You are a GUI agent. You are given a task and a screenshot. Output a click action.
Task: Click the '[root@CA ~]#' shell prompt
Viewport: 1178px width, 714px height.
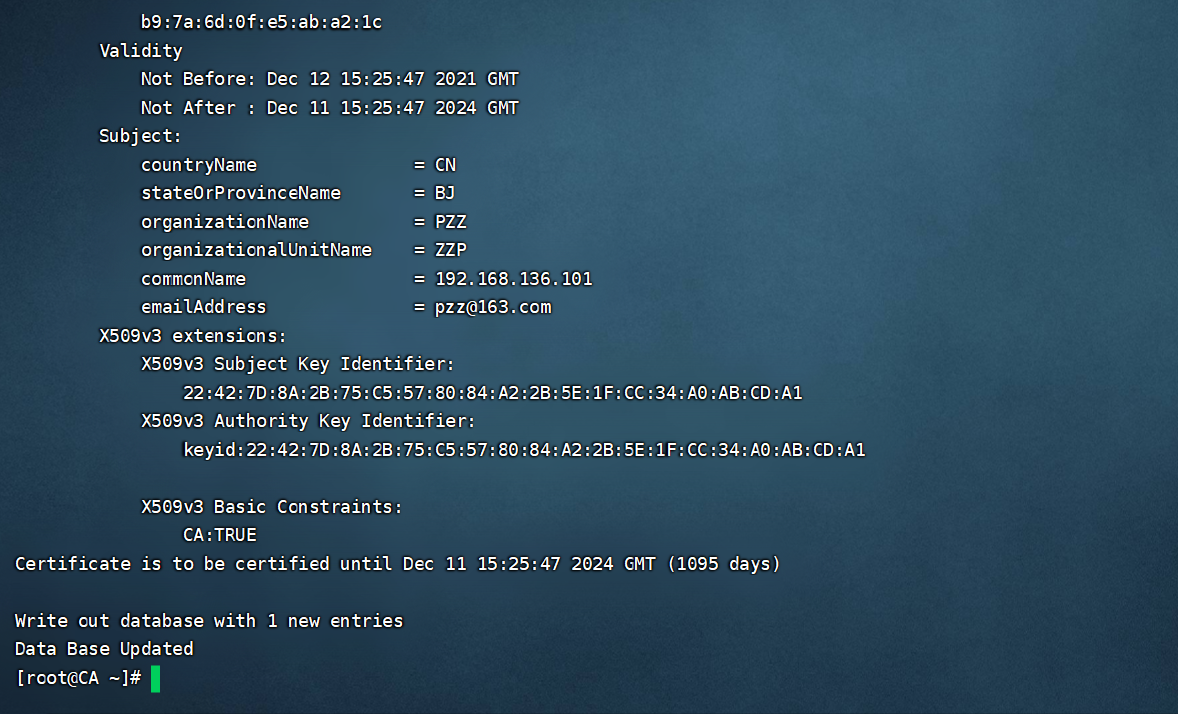pyautogui.click(x=78, y=678)
